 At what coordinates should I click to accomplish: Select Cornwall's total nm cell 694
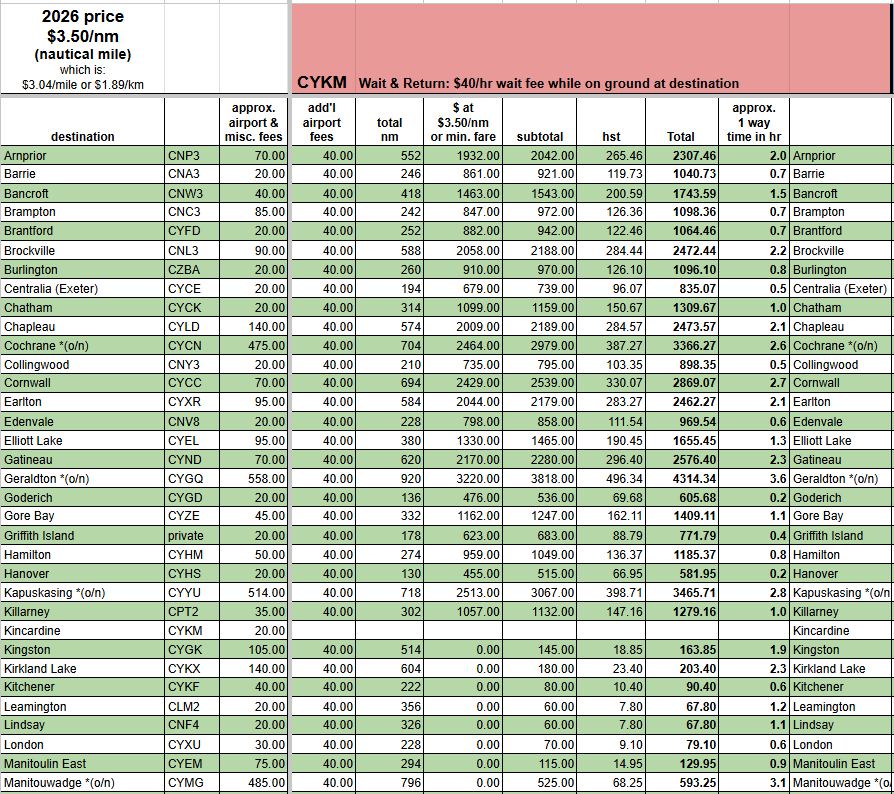point(389,383)
